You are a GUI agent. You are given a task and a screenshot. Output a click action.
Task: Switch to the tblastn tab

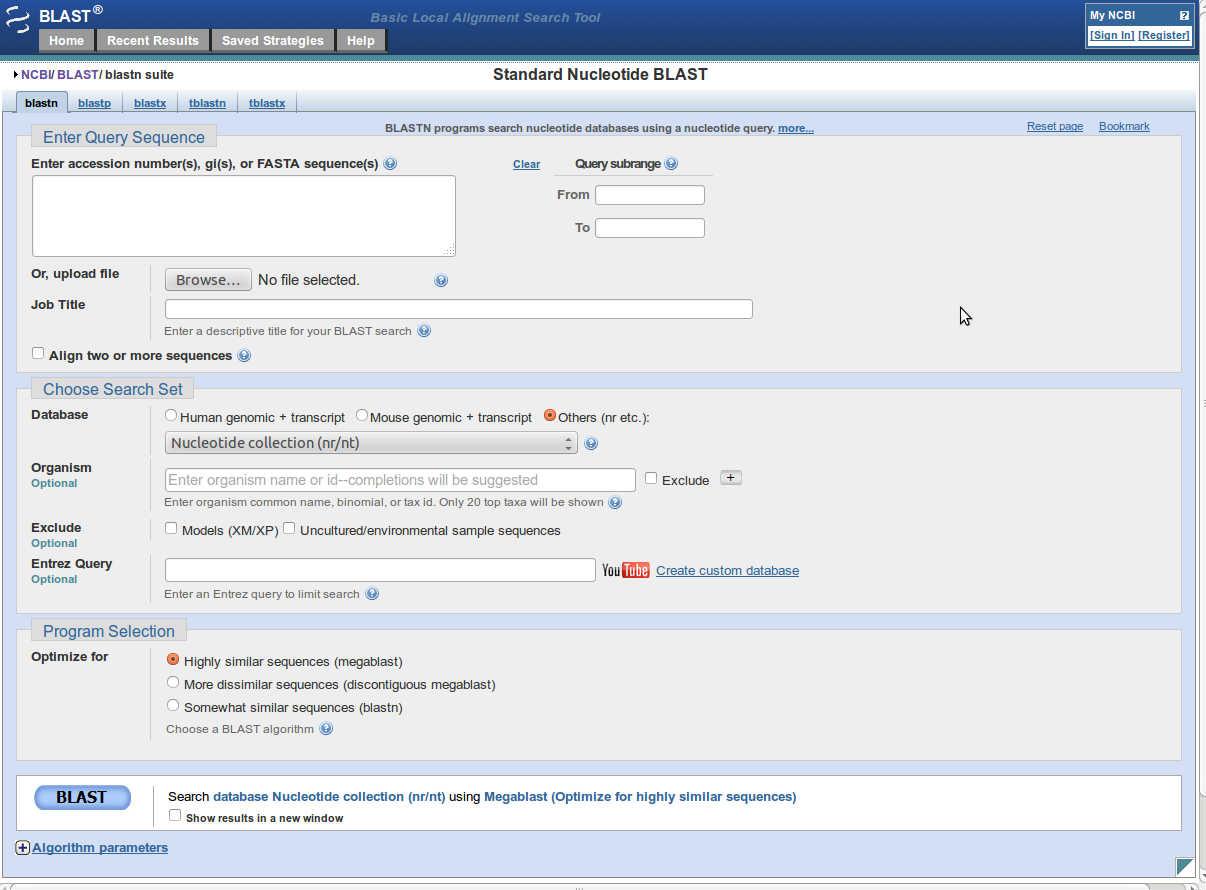[x=207, y=103]
